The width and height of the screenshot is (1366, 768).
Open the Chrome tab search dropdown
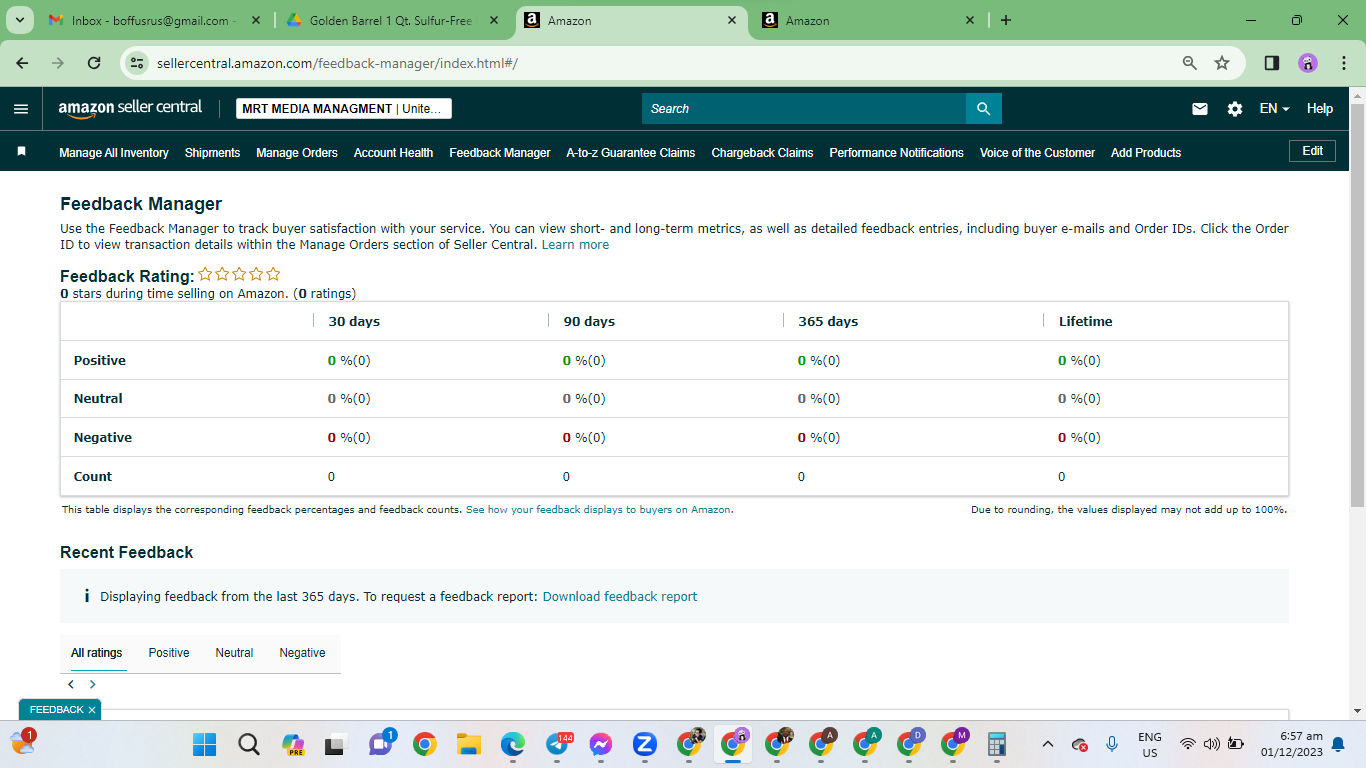pos(19,20)
